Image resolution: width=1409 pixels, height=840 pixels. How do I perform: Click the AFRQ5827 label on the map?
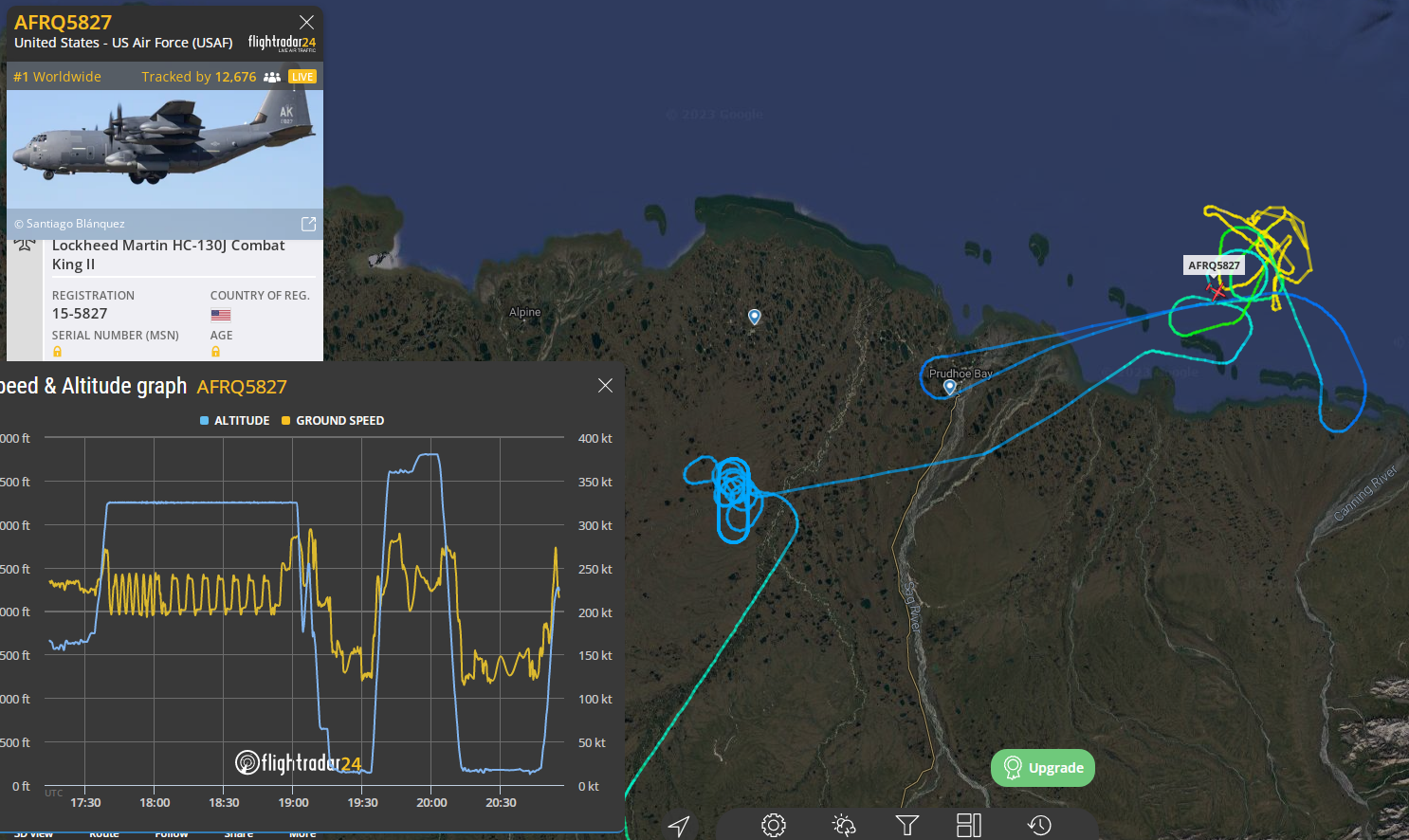pos(1214,265)
